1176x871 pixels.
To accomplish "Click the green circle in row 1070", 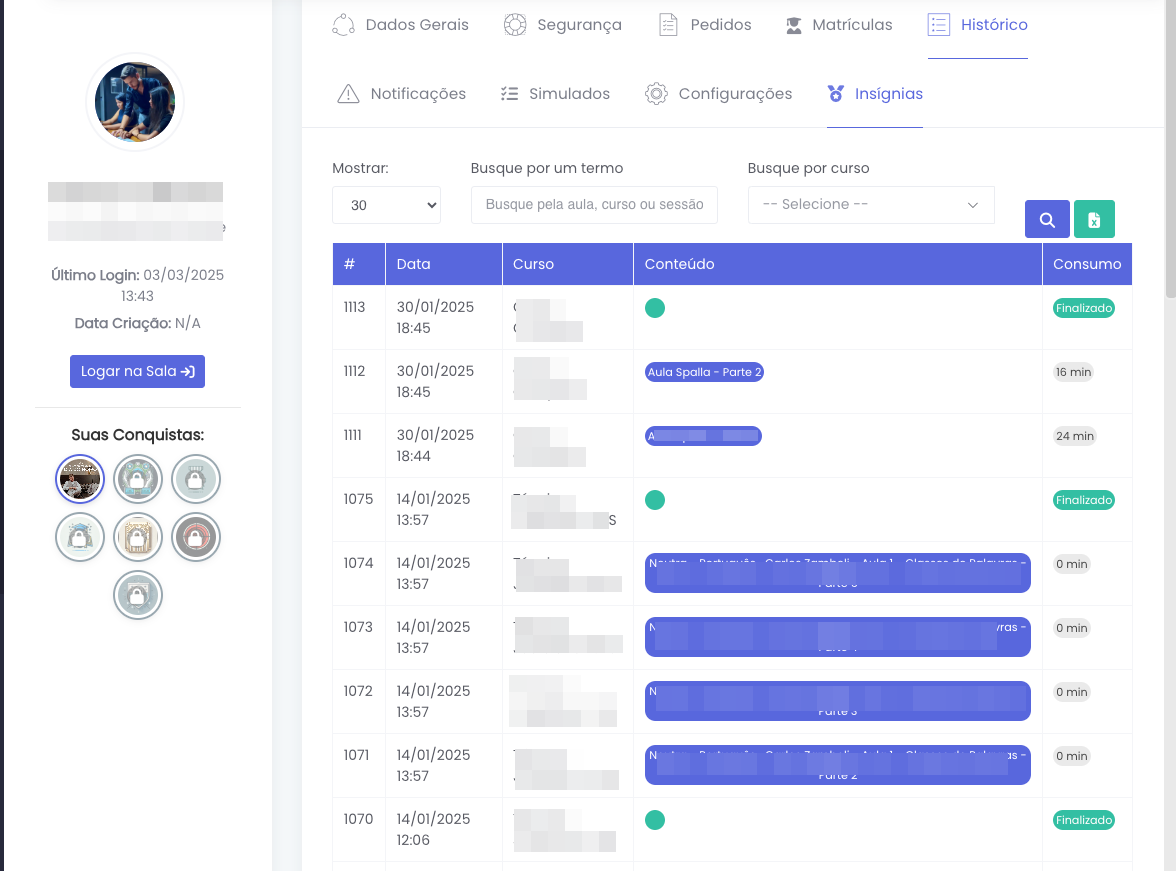I will click(655, 820).
